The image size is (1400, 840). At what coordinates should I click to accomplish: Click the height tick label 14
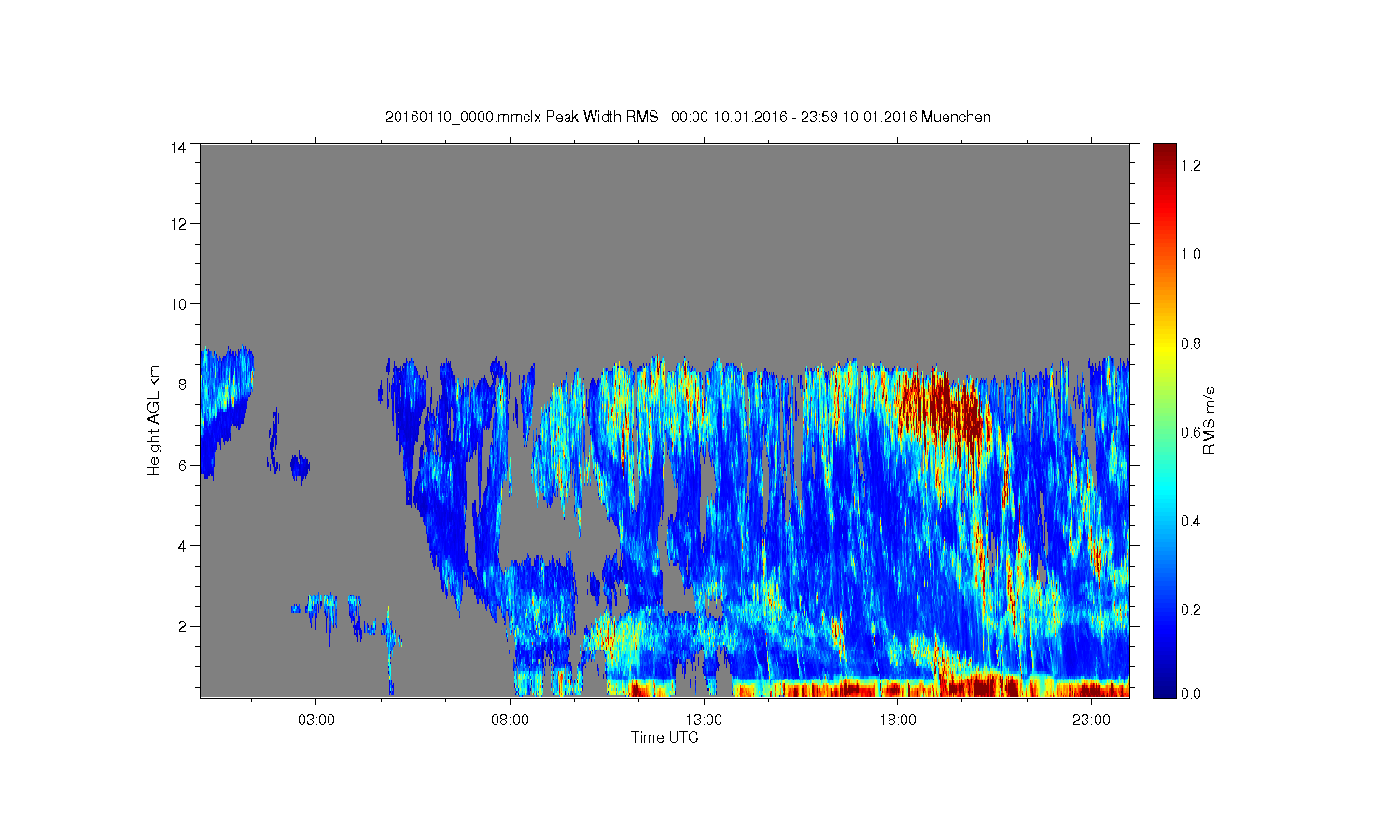coord(177,147)
